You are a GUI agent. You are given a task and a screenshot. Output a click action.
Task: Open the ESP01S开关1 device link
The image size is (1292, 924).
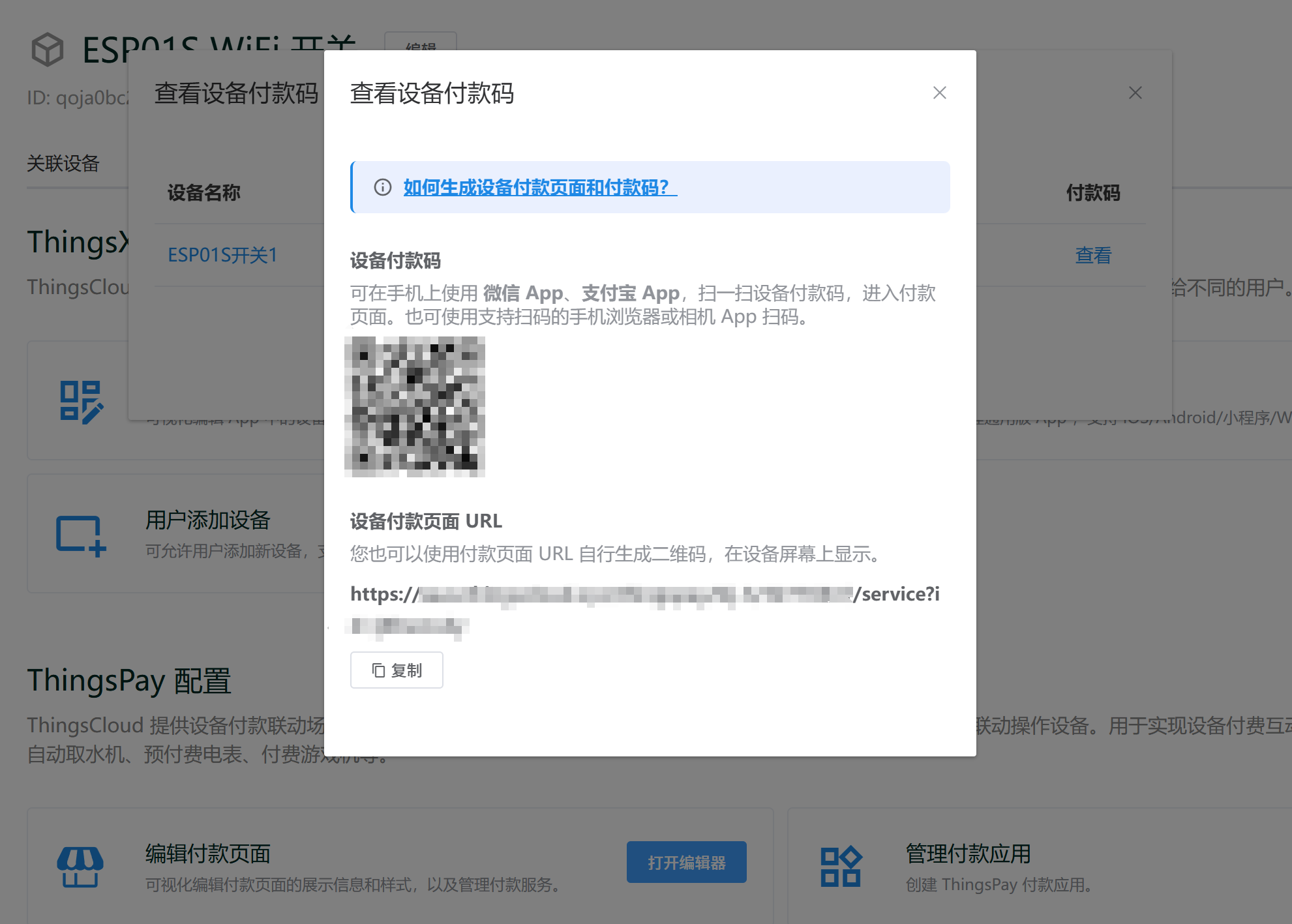pyautogui.click(x=222, y=255)
